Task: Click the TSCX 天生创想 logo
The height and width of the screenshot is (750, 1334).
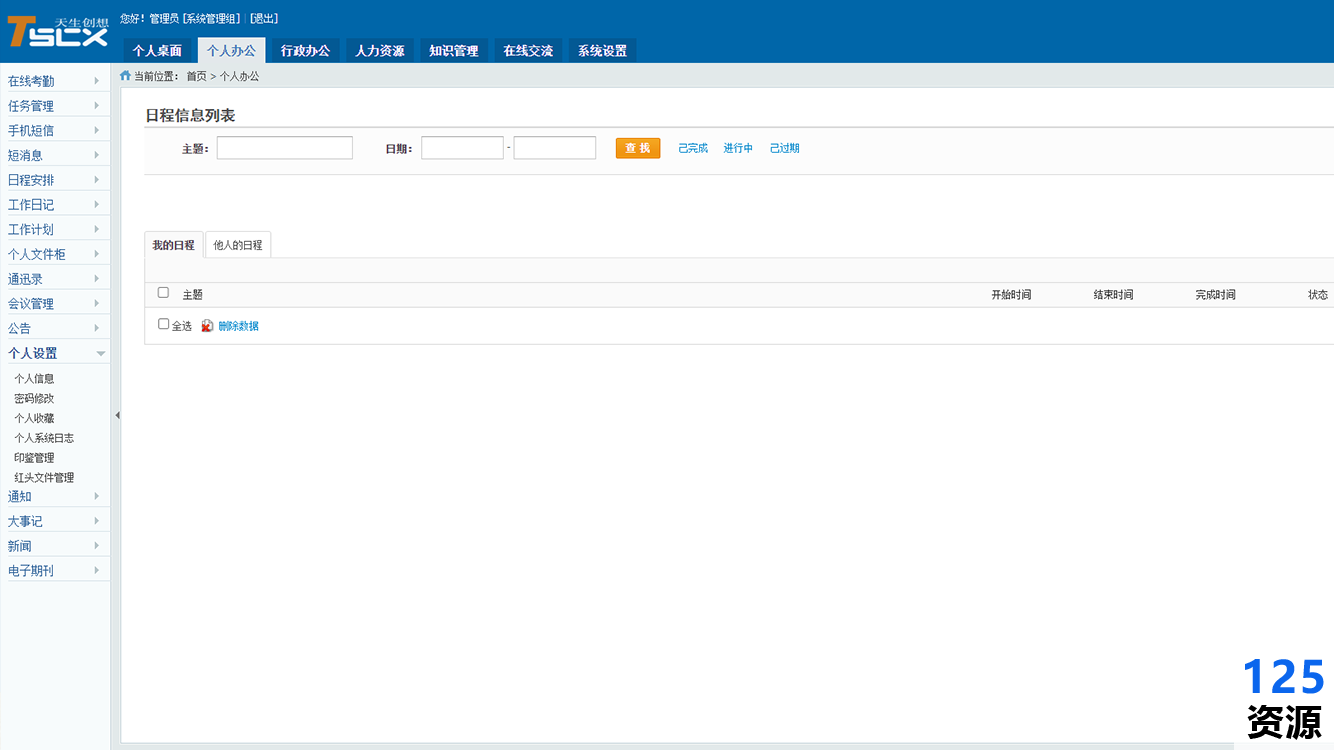Action: 57,31
